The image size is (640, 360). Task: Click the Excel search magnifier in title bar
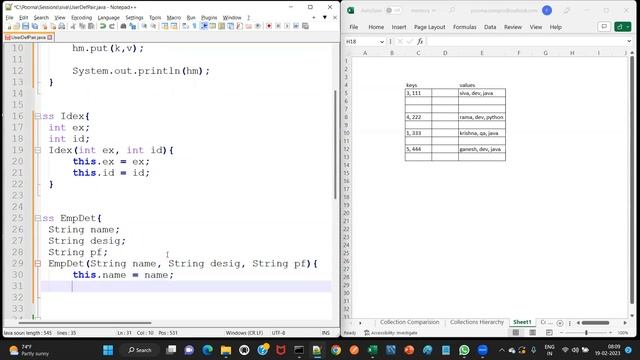452,10
